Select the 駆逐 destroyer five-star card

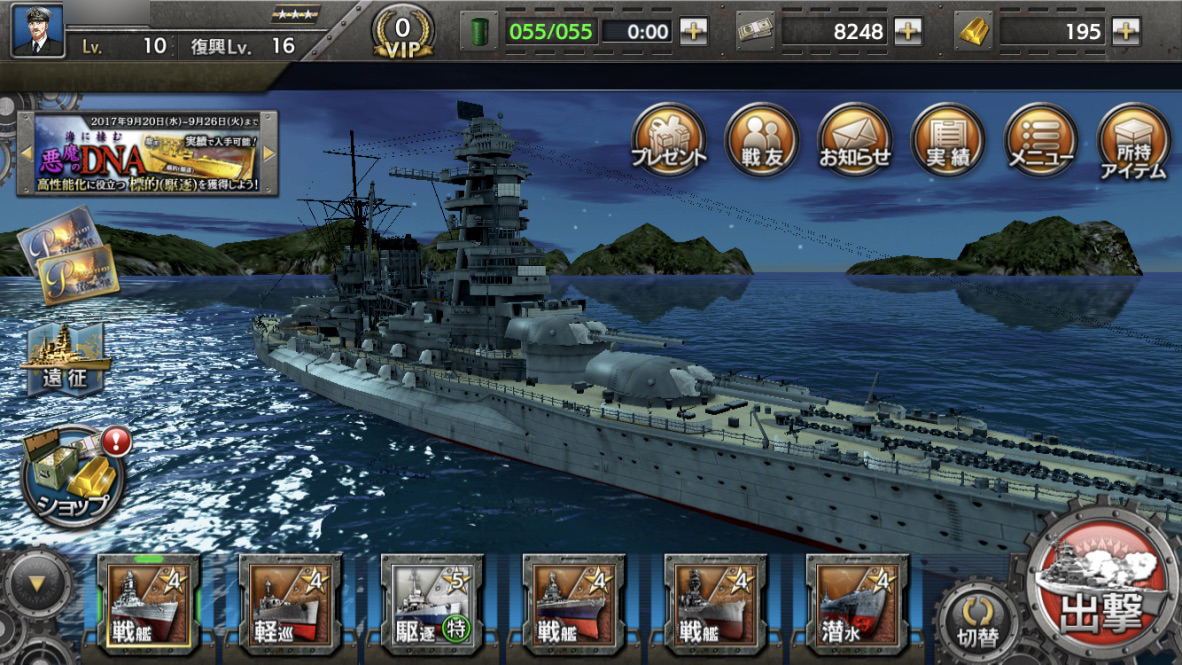[432, 605]
